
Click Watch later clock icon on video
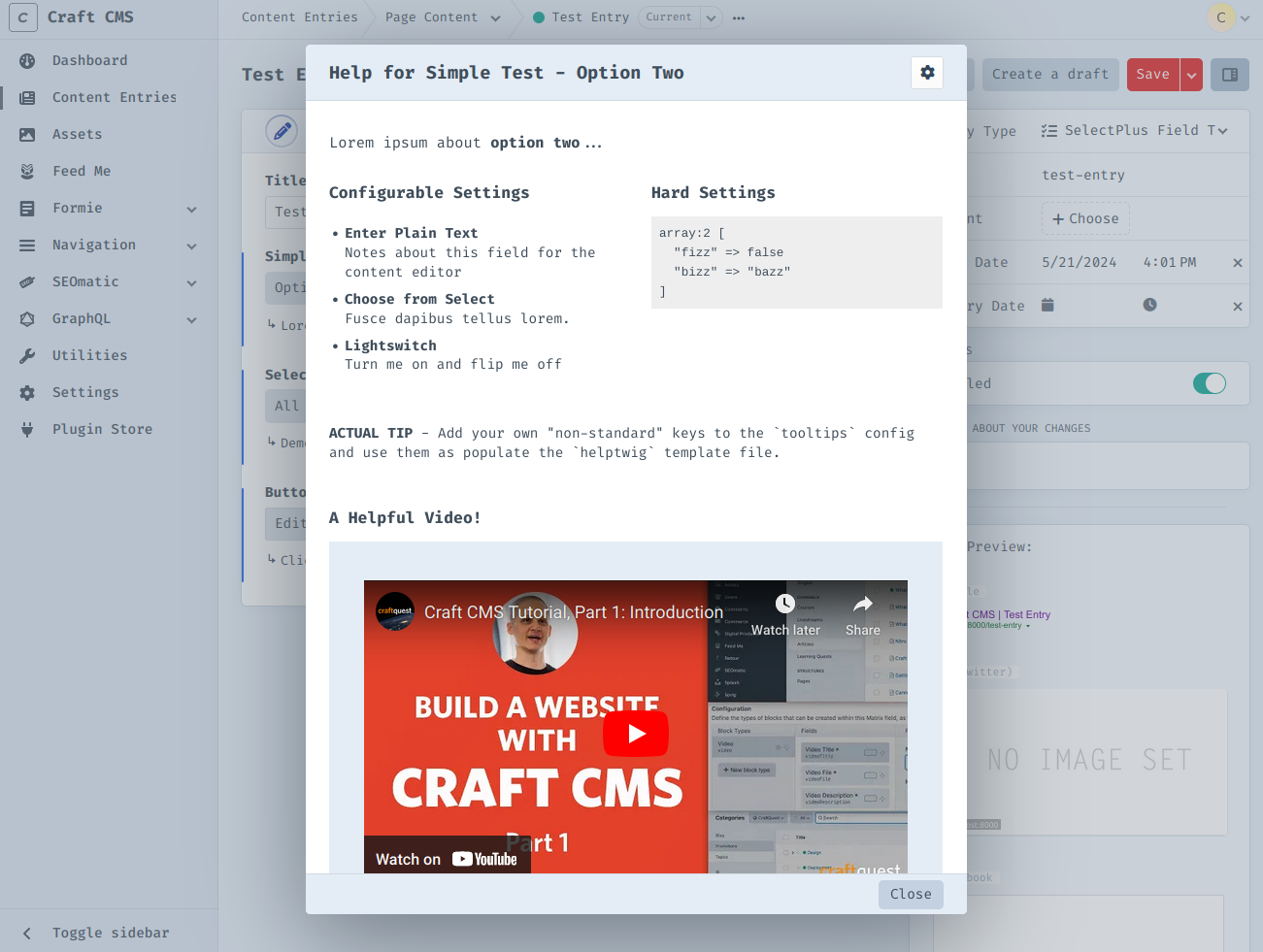pyautogui.click(x=785, y=604)
